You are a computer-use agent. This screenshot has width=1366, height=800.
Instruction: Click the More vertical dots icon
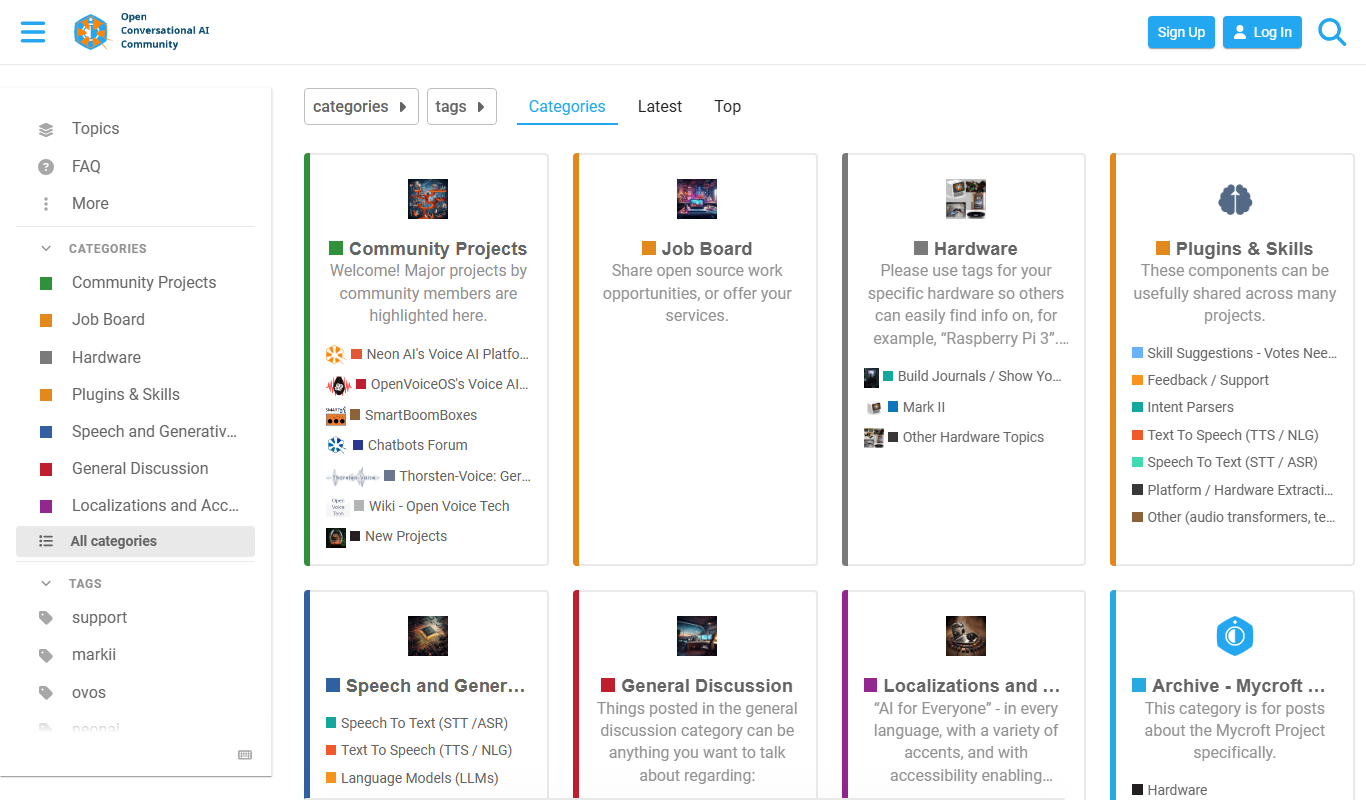point(46,204)
